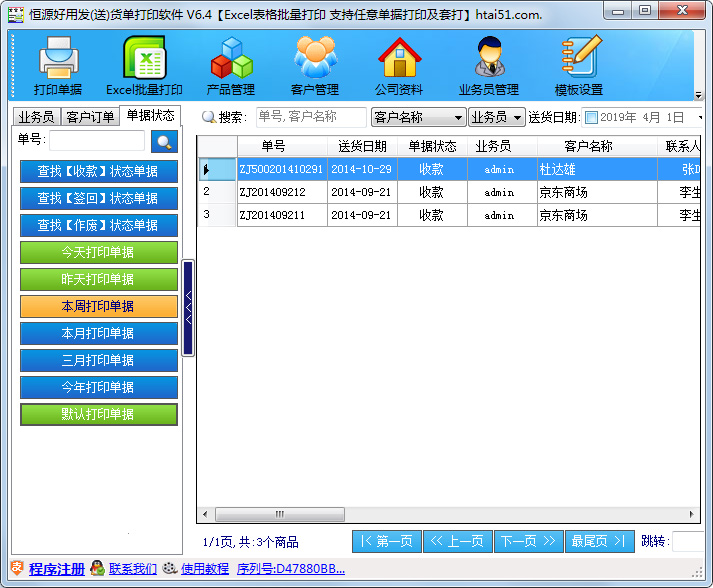Toggle the 送货日期 checkbox
This screenshot has width=713, height=588.
(x=591, y=117)
